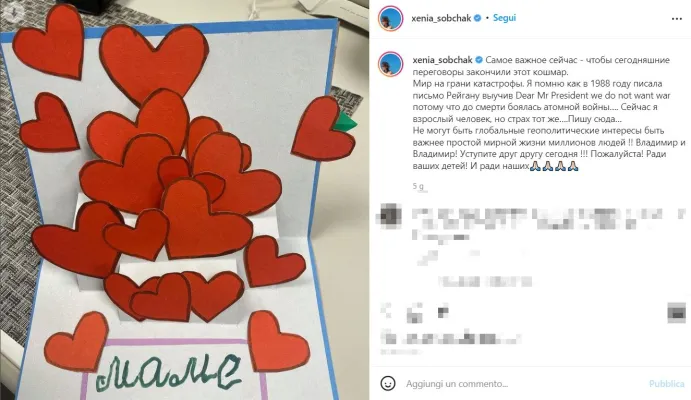Image resolution: width=691 pixels, height=400 pixels.
Task: Click the heart card photo
Action: click(x=185, y=200)
